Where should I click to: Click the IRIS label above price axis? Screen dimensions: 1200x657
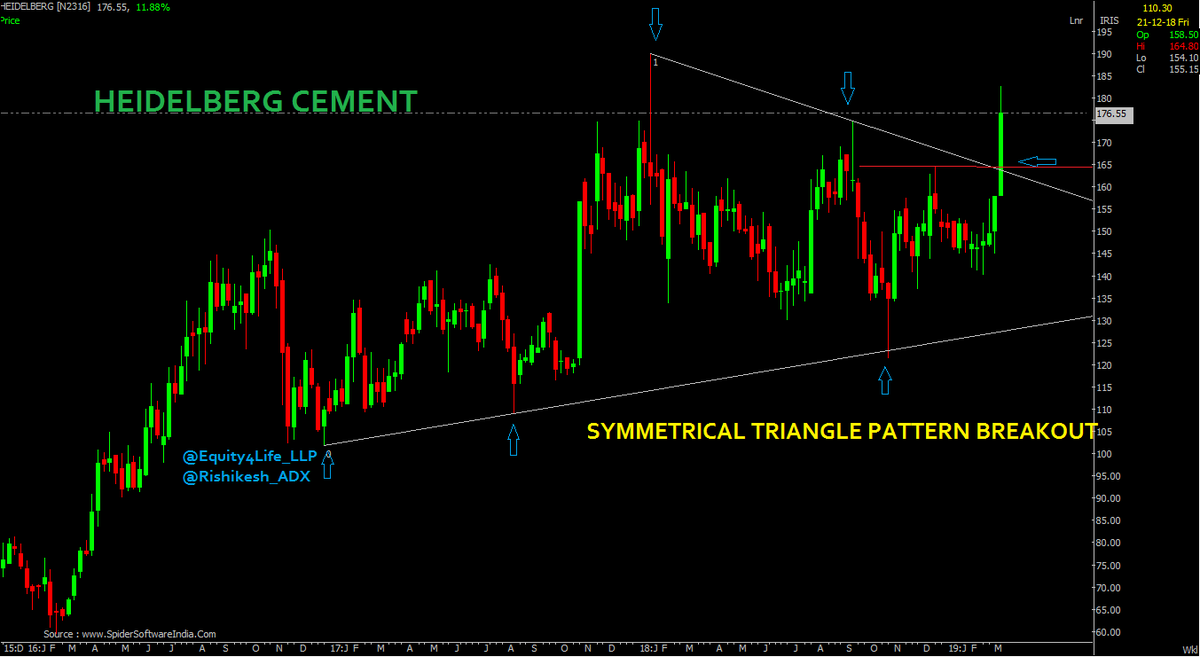tap(1109, 19)
